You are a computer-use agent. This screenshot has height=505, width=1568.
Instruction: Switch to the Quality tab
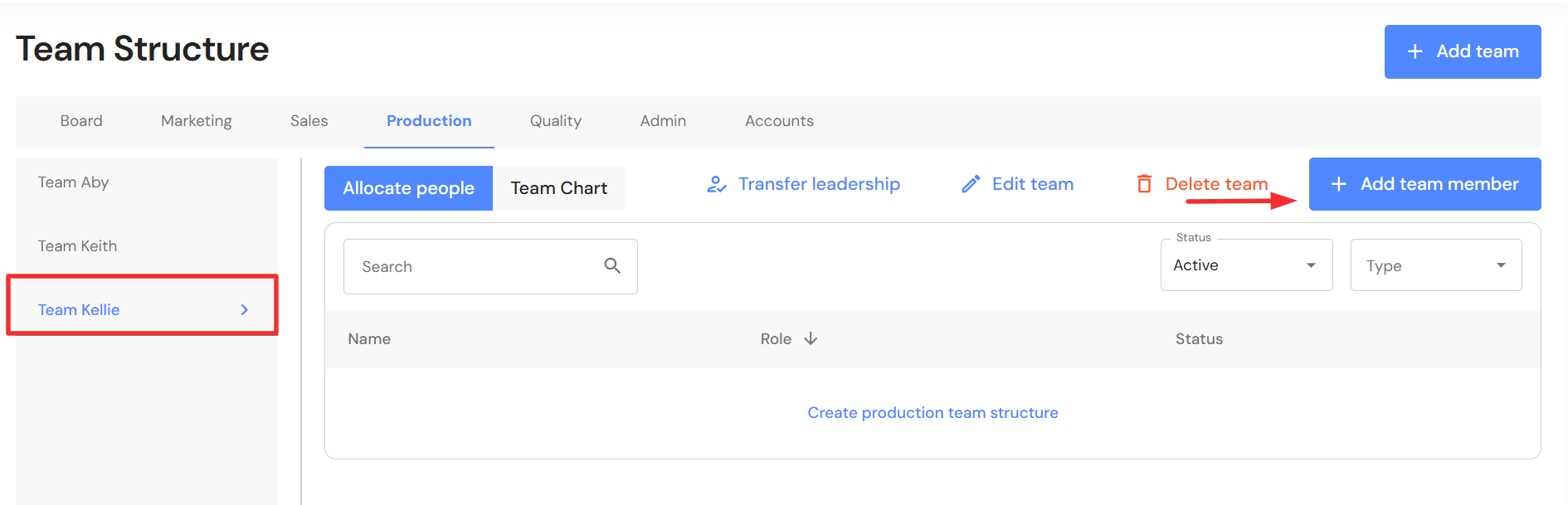[556, 121]
